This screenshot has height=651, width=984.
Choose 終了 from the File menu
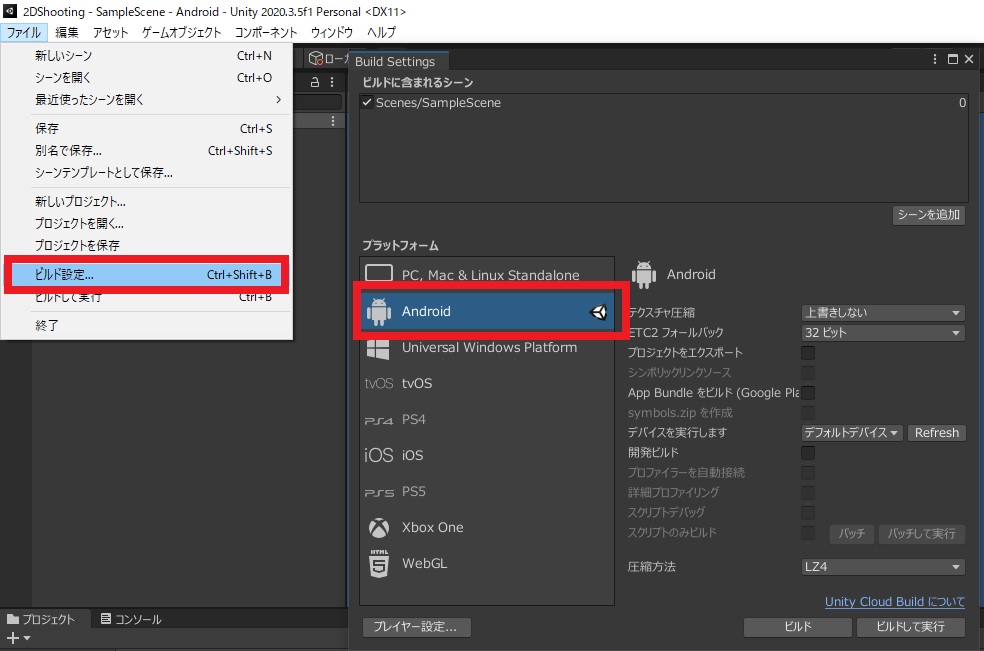[x=147, y=325]
